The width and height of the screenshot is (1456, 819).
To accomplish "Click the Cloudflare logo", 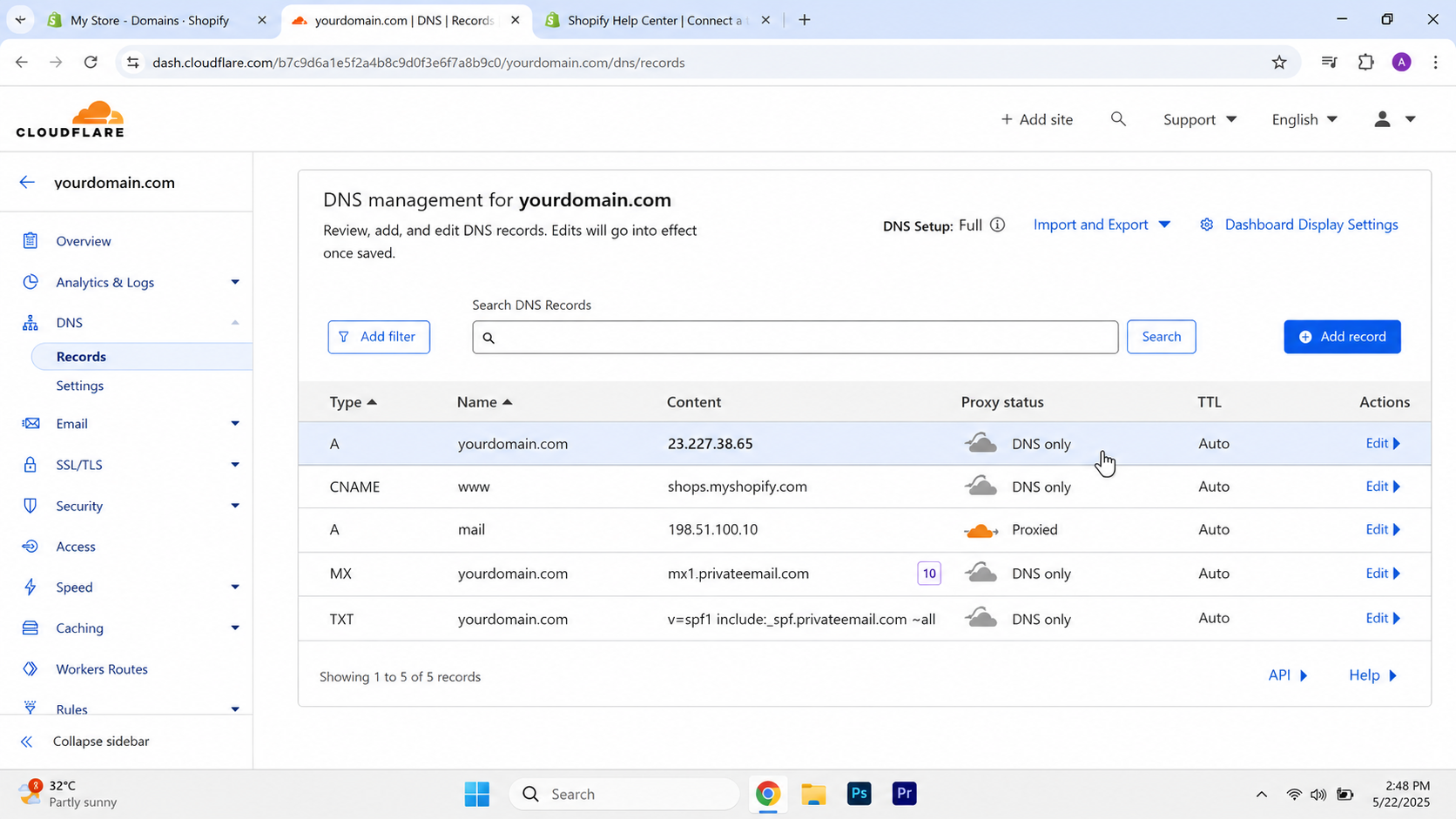I will [x=70, y=119].
